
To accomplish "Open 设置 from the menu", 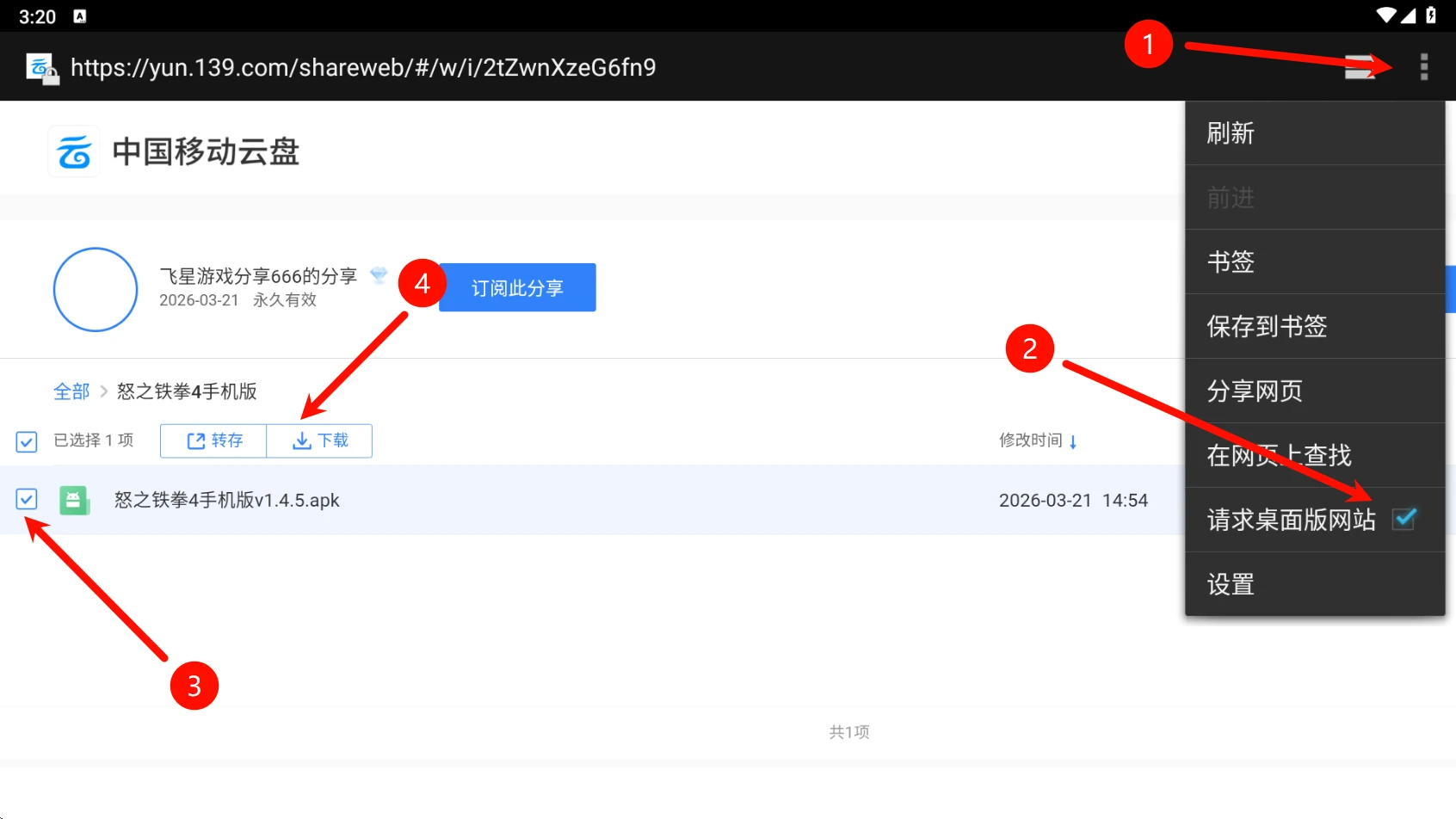I will pos(1231,584).
